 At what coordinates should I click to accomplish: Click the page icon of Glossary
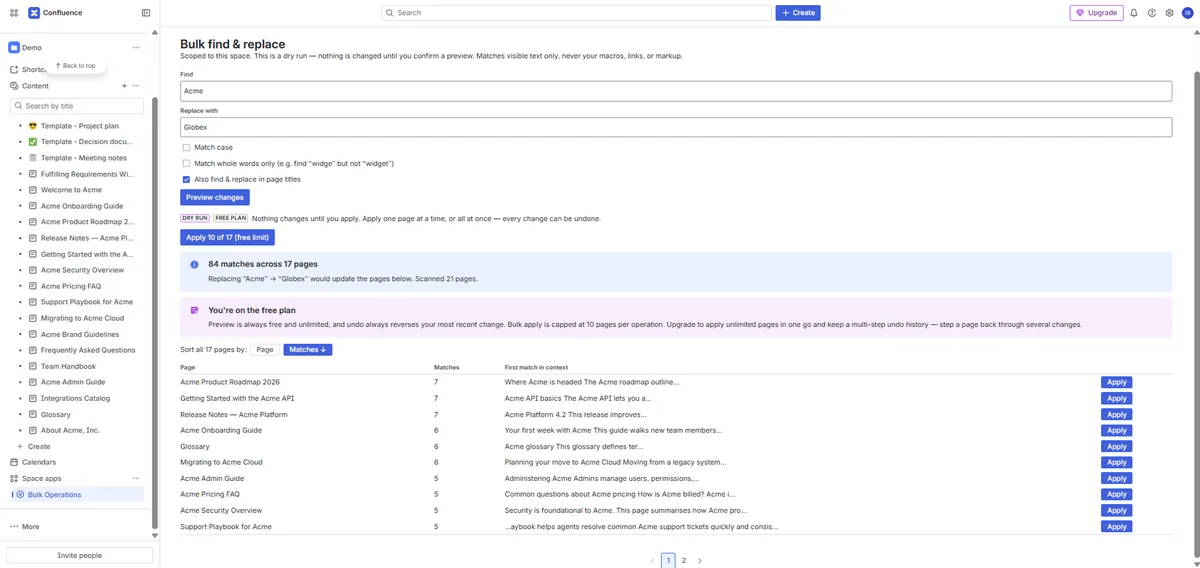click(x=33, y=414)
